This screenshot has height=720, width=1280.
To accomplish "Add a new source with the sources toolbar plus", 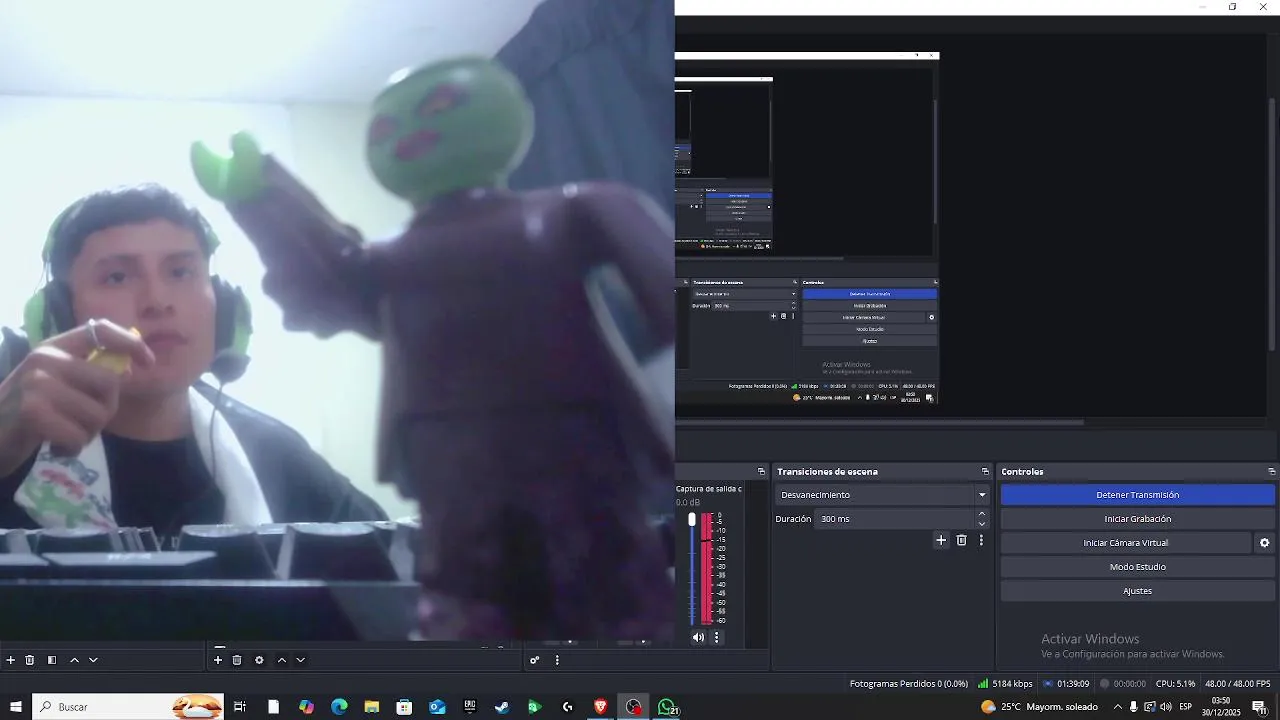I will [218, 660].
